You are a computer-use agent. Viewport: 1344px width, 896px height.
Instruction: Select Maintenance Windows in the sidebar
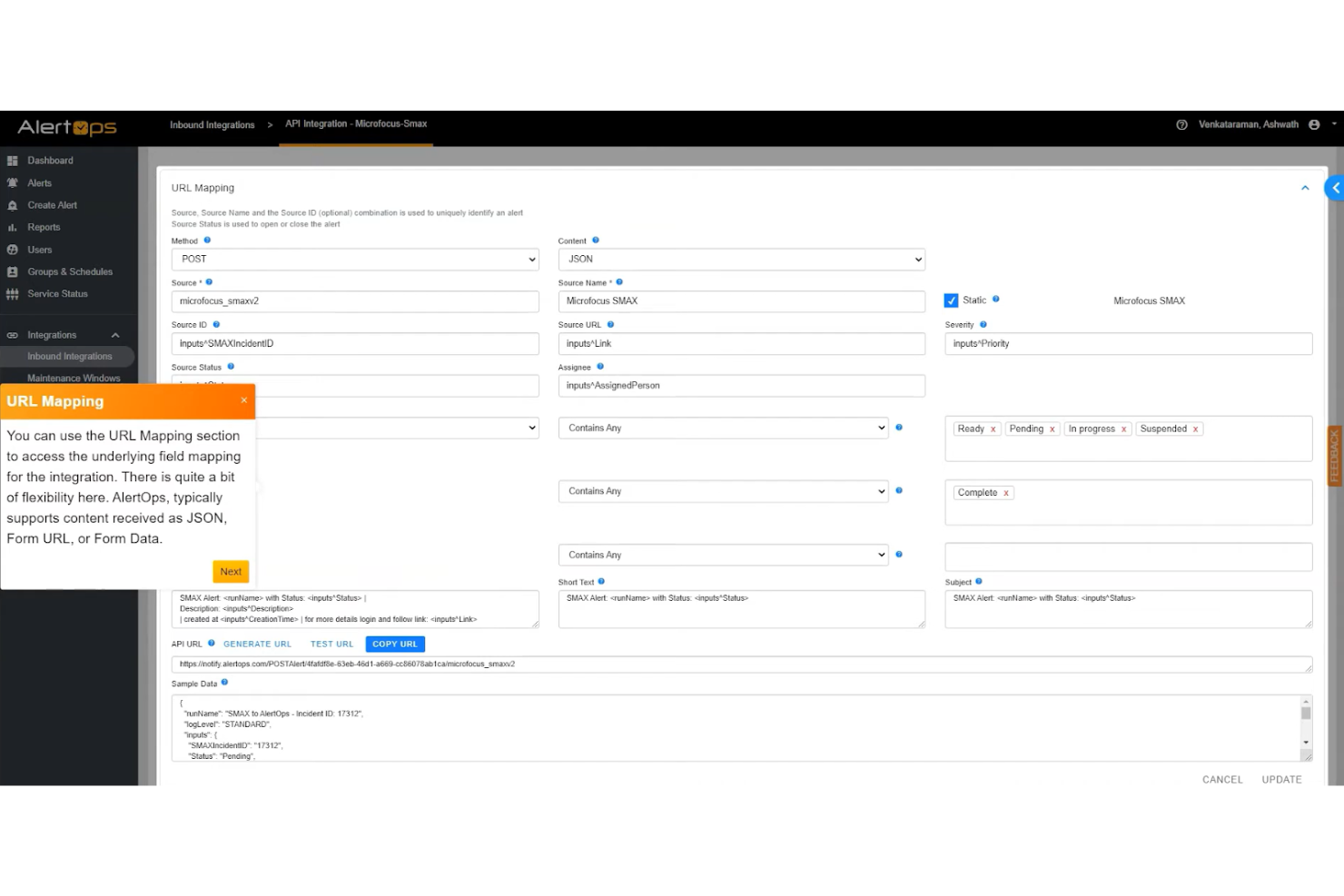pyautogui.click(x=73, y=378)
